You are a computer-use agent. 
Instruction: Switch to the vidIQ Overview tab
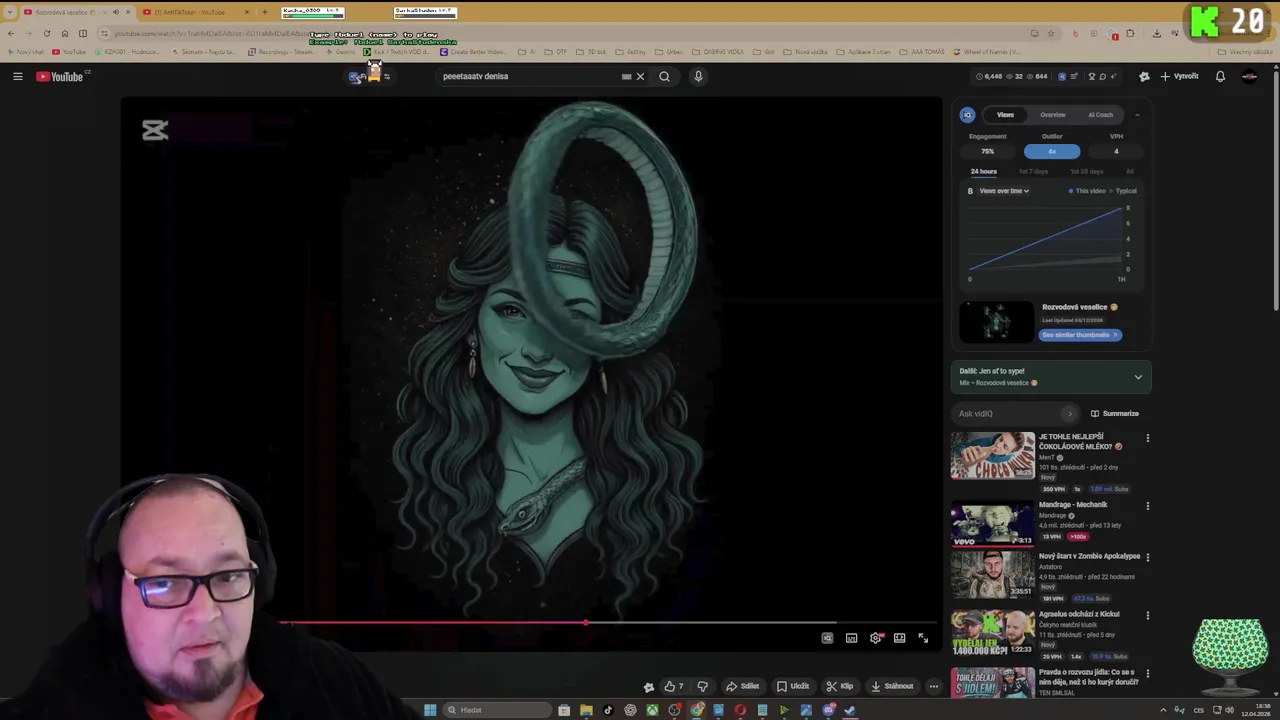(1053, 115)
